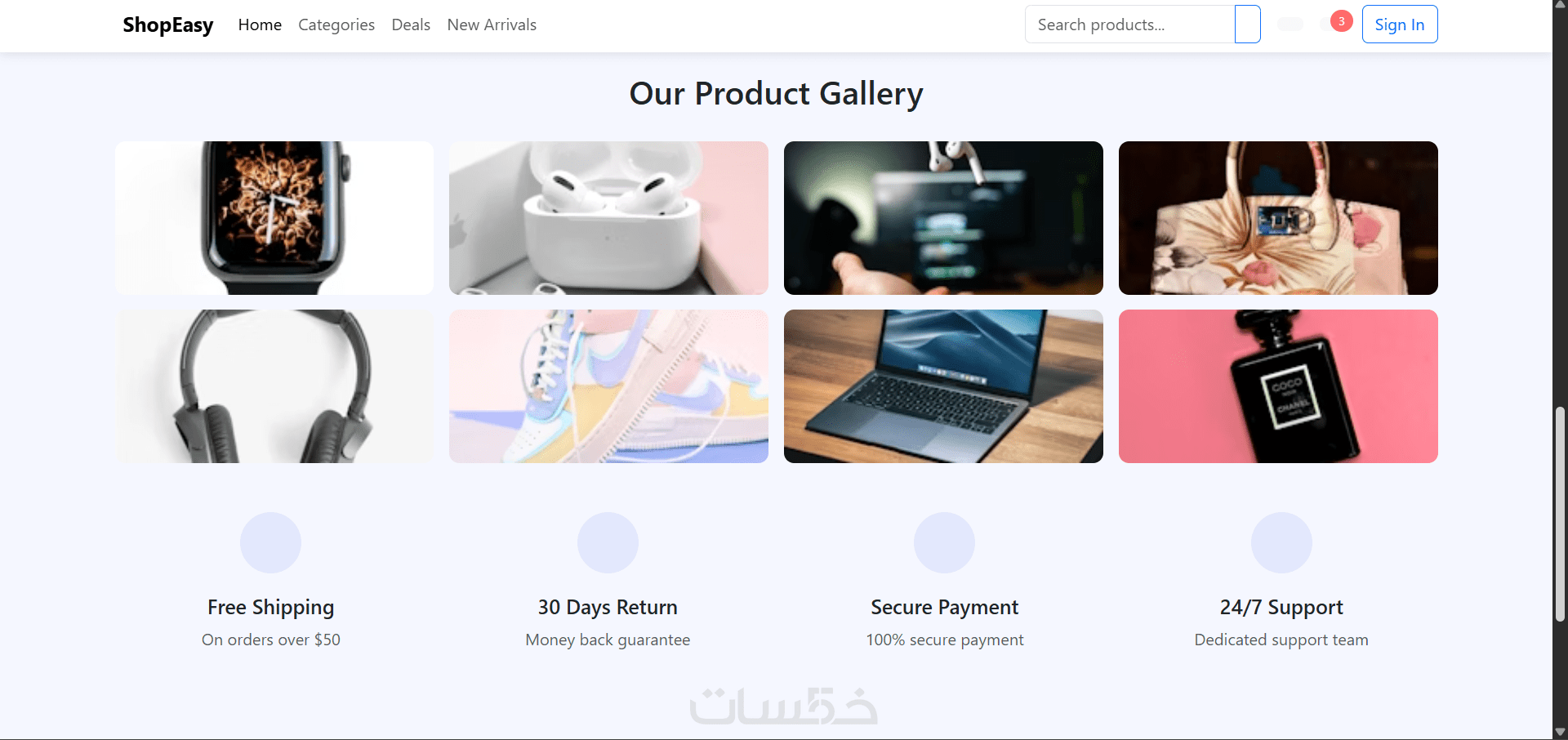Open the AirPods case gallery image
This screenshot has width=1568, height=740.
608,218
